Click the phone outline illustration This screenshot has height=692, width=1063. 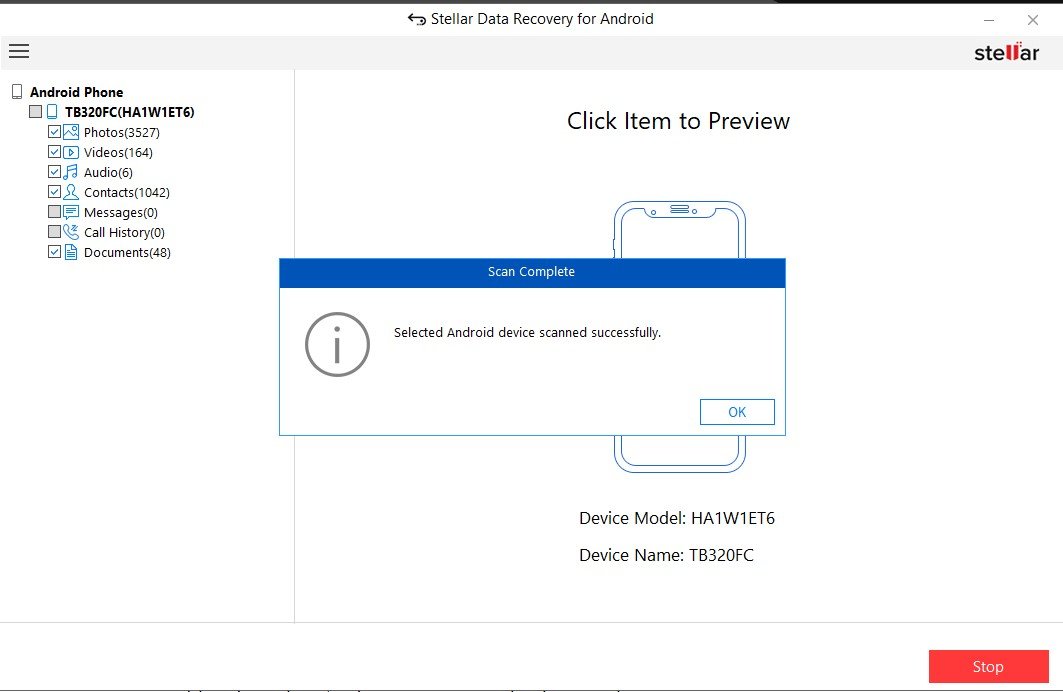[680, 229]
